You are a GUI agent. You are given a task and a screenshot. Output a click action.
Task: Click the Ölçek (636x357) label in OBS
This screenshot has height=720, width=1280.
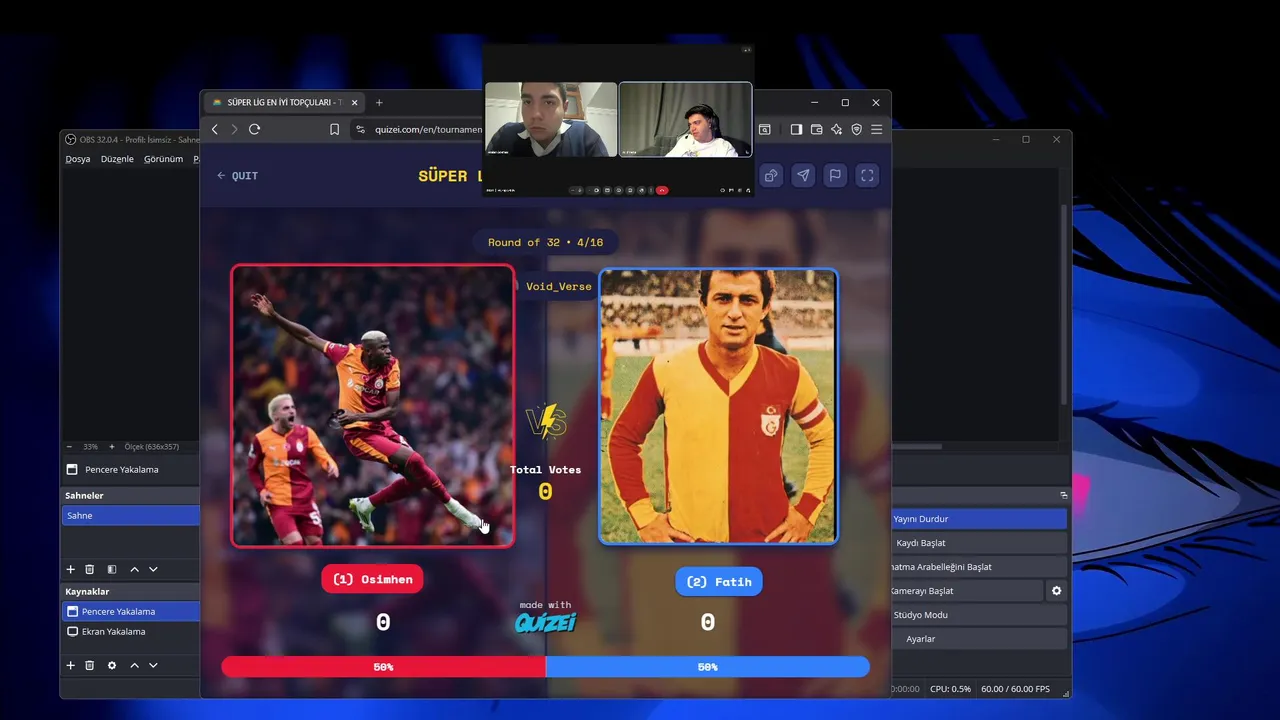(152, 446)
